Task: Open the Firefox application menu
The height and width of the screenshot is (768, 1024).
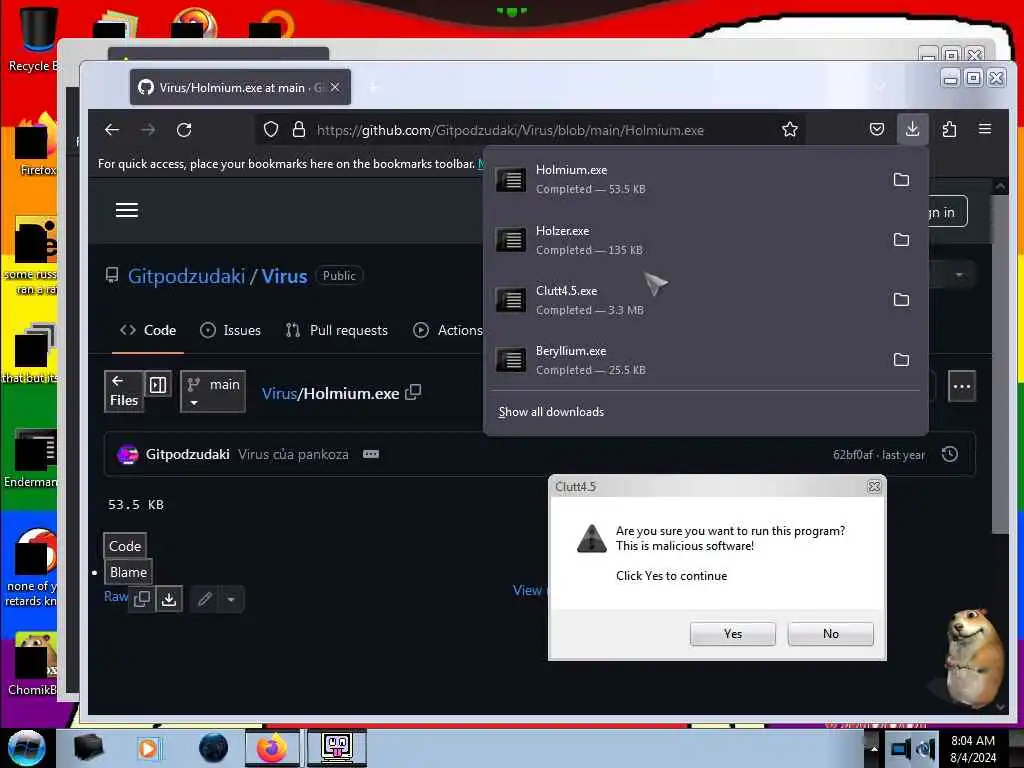Action: click(x=985, y=129)
